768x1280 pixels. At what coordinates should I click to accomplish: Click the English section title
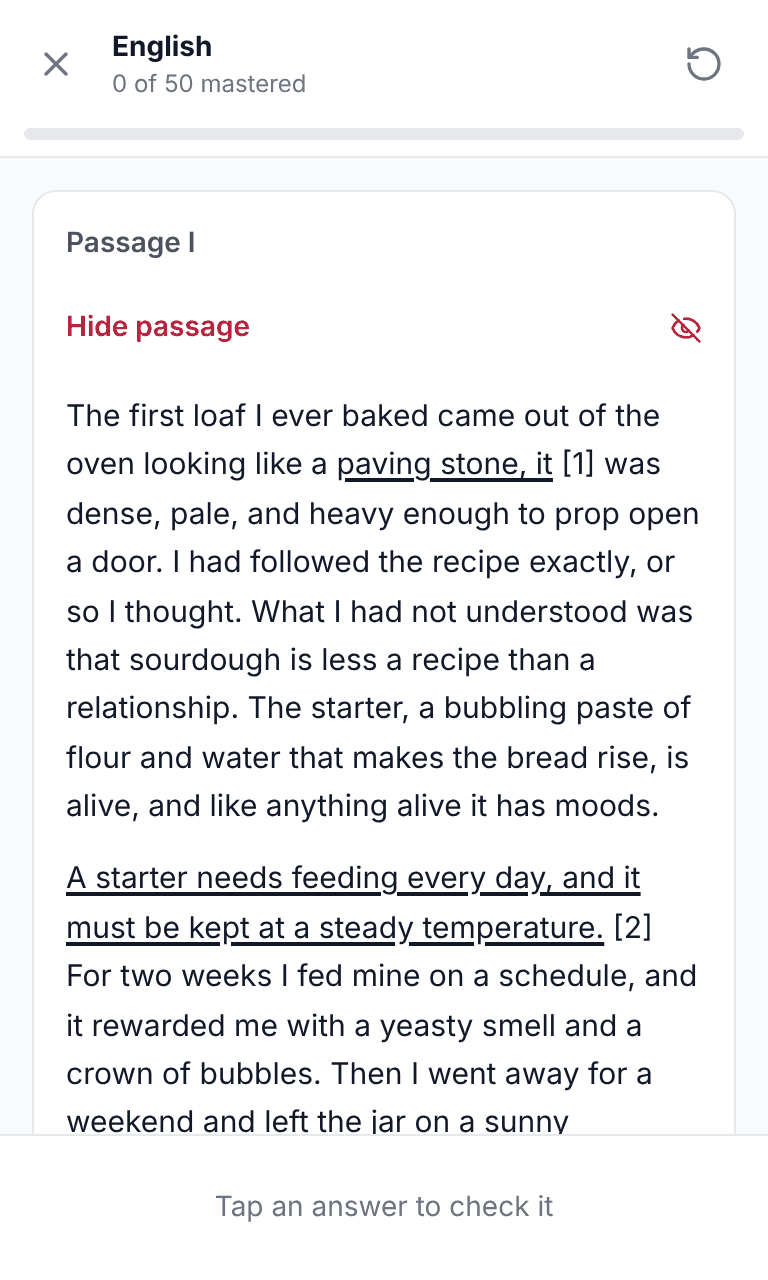(162, 47)
